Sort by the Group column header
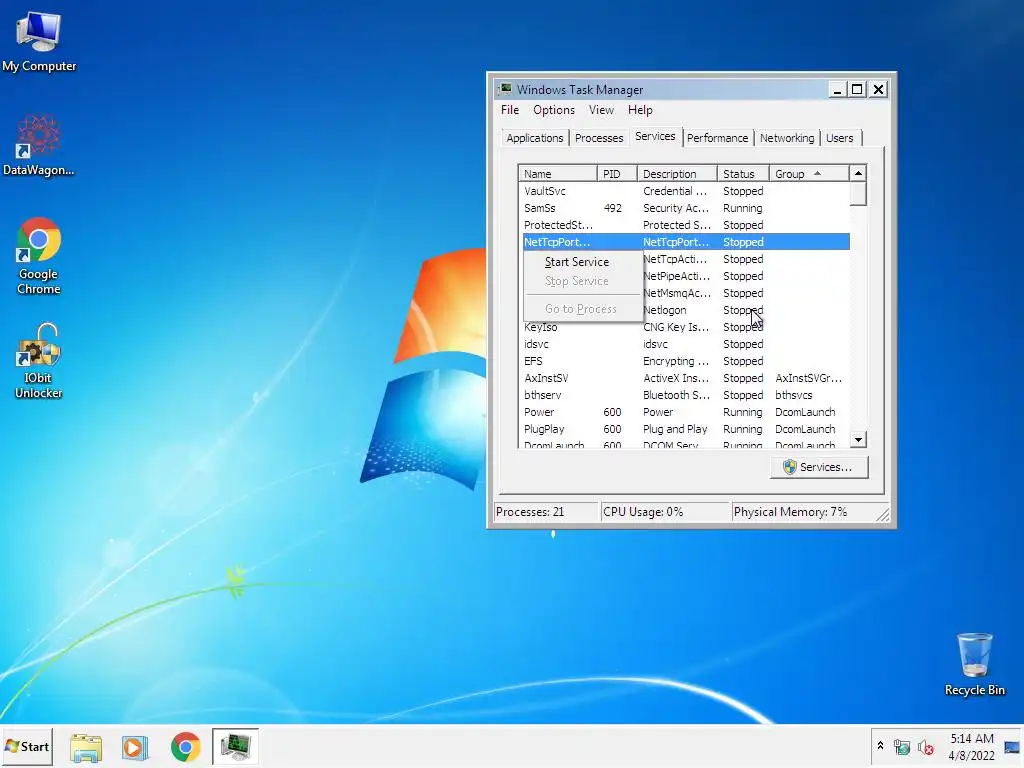The width and height of the screenshot is (1024, 768). pos(809,174)
